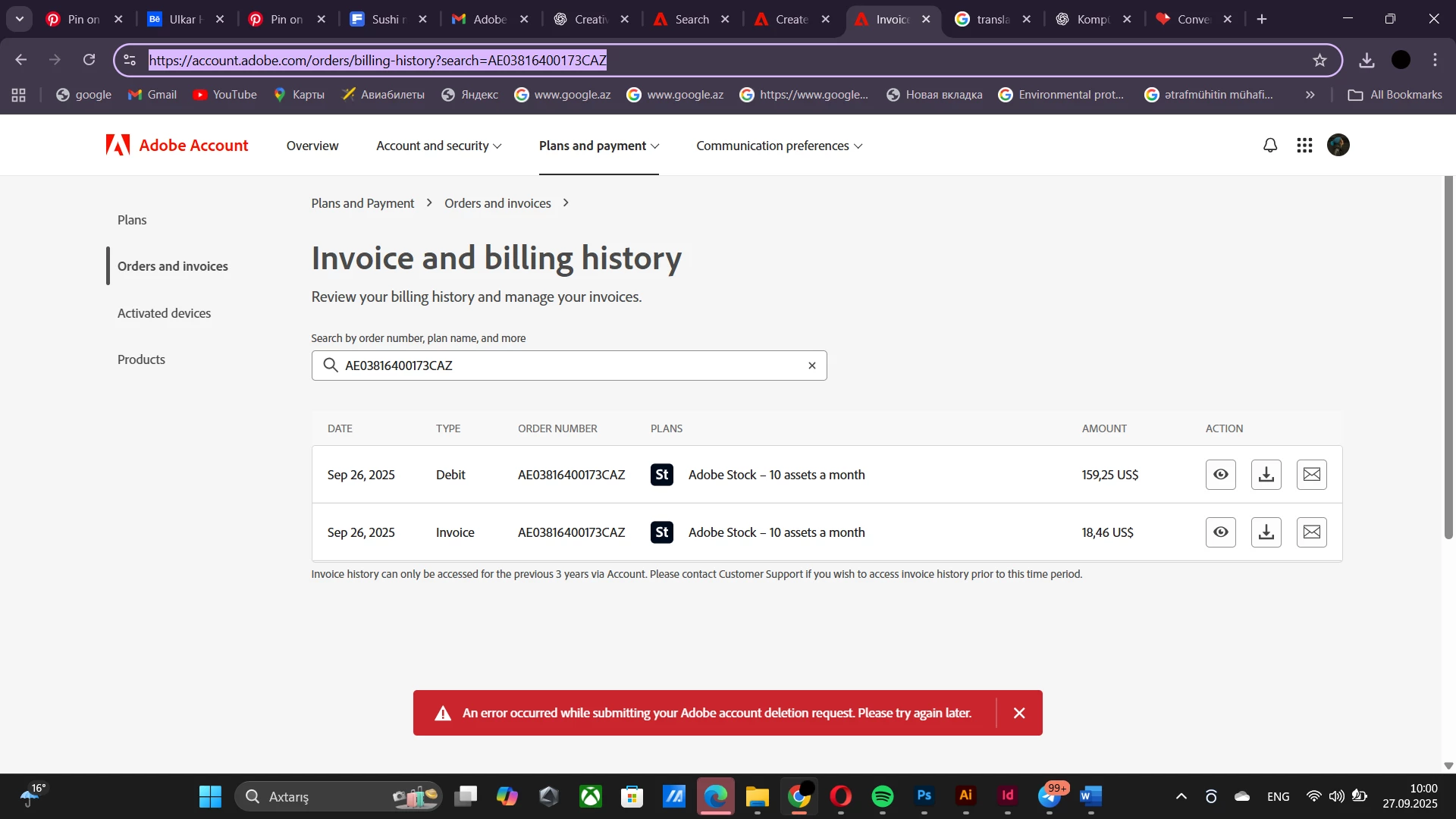This screenshot has width=1456, height=819.
Task: Email the Invoice row for 18,46 US$
Action: (x=1311, y=532)
